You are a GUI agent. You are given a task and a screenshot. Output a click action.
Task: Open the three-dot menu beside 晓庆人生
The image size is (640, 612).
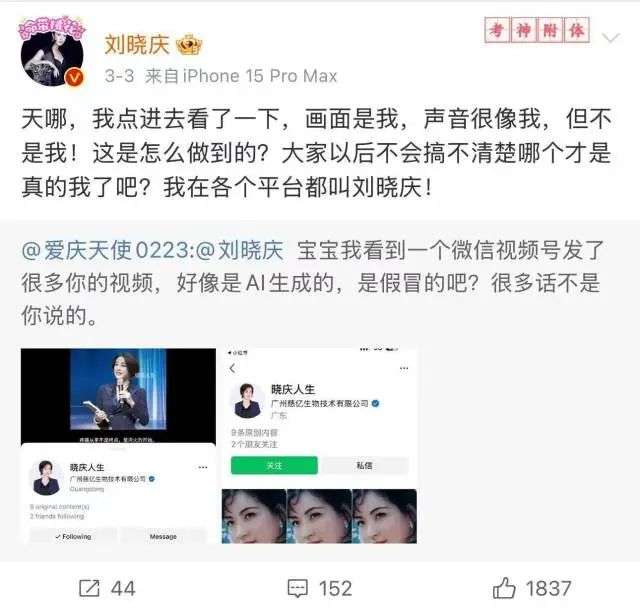tap(202, 467)
